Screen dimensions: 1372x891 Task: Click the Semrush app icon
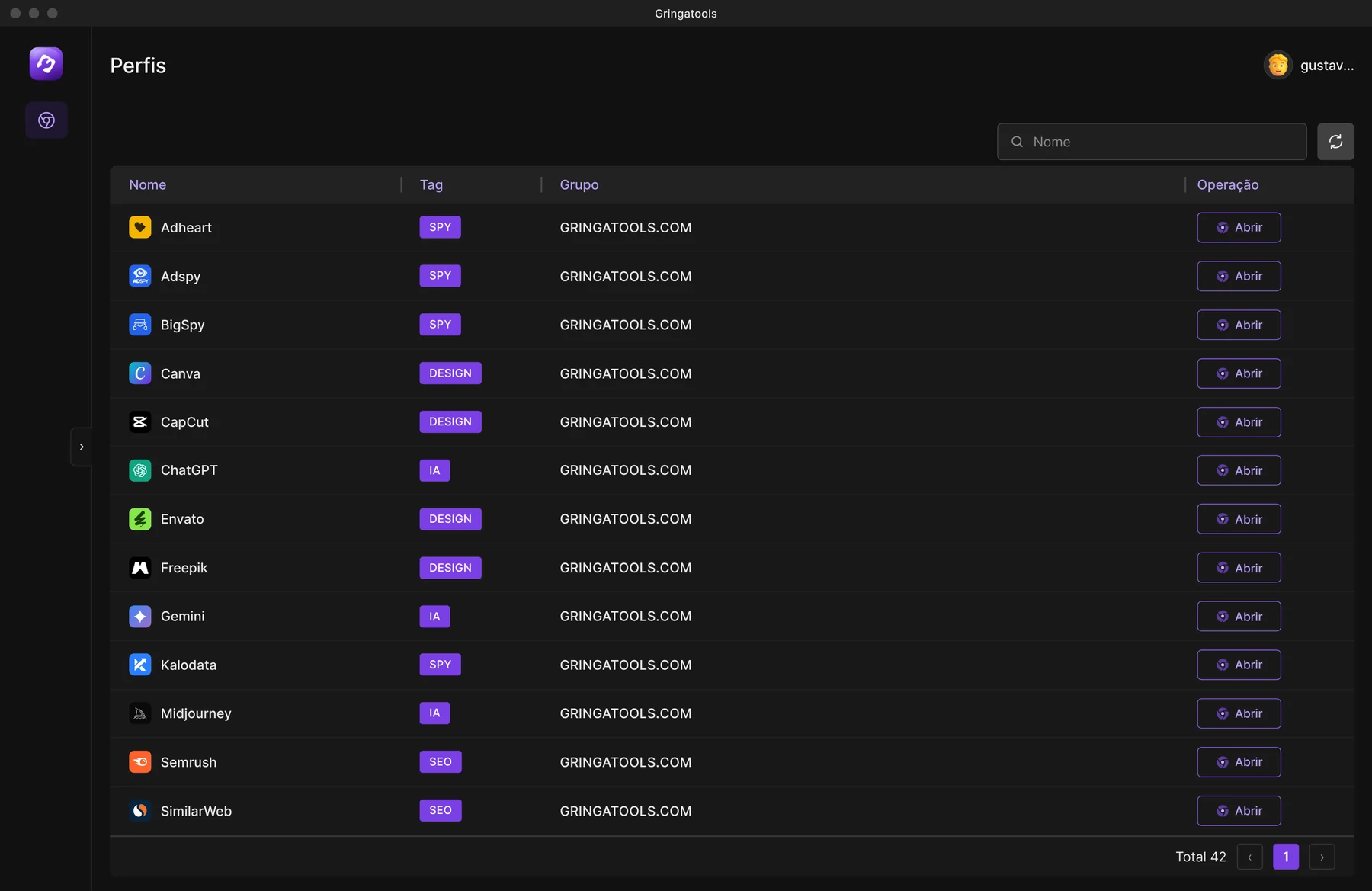tap(140, 762)
